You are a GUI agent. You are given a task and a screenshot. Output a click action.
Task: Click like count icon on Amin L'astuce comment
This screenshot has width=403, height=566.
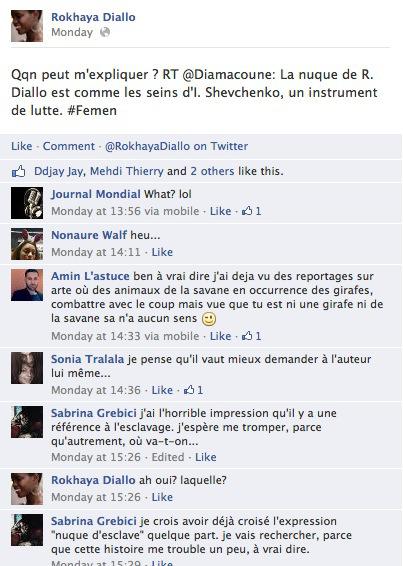click(x=247, y=336)
